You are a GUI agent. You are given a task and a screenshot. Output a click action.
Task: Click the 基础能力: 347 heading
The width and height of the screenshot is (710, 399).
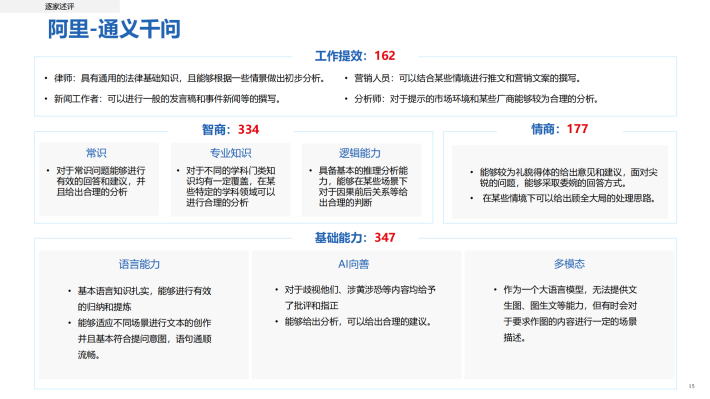pyautogui.click(x=355, y=238)
